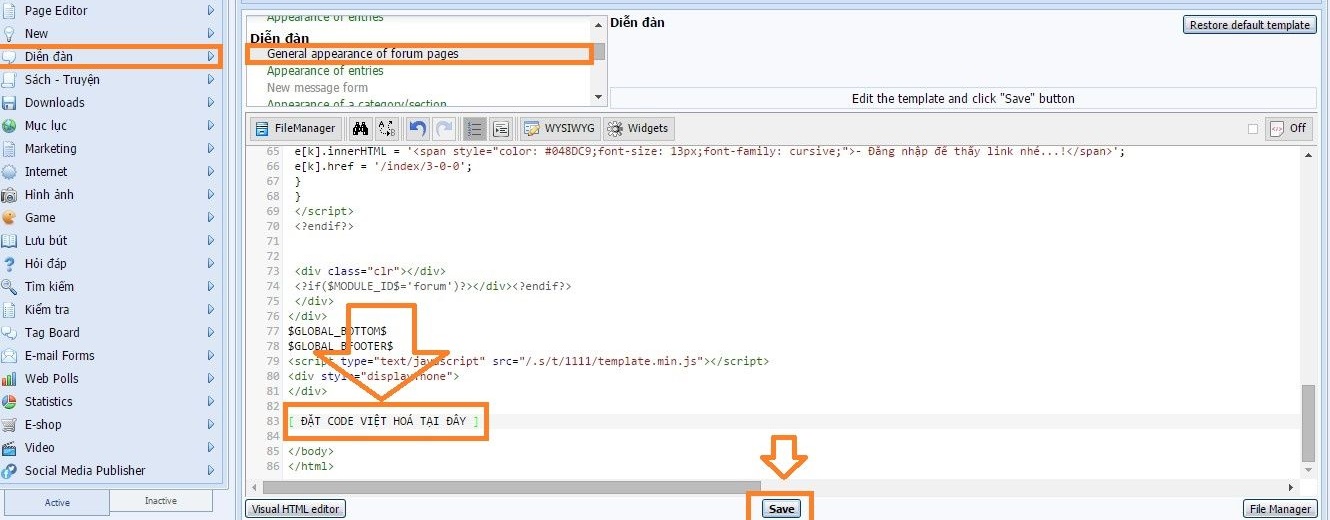Redo the last undone edit

pyautogui.click(x=445, y=129)
